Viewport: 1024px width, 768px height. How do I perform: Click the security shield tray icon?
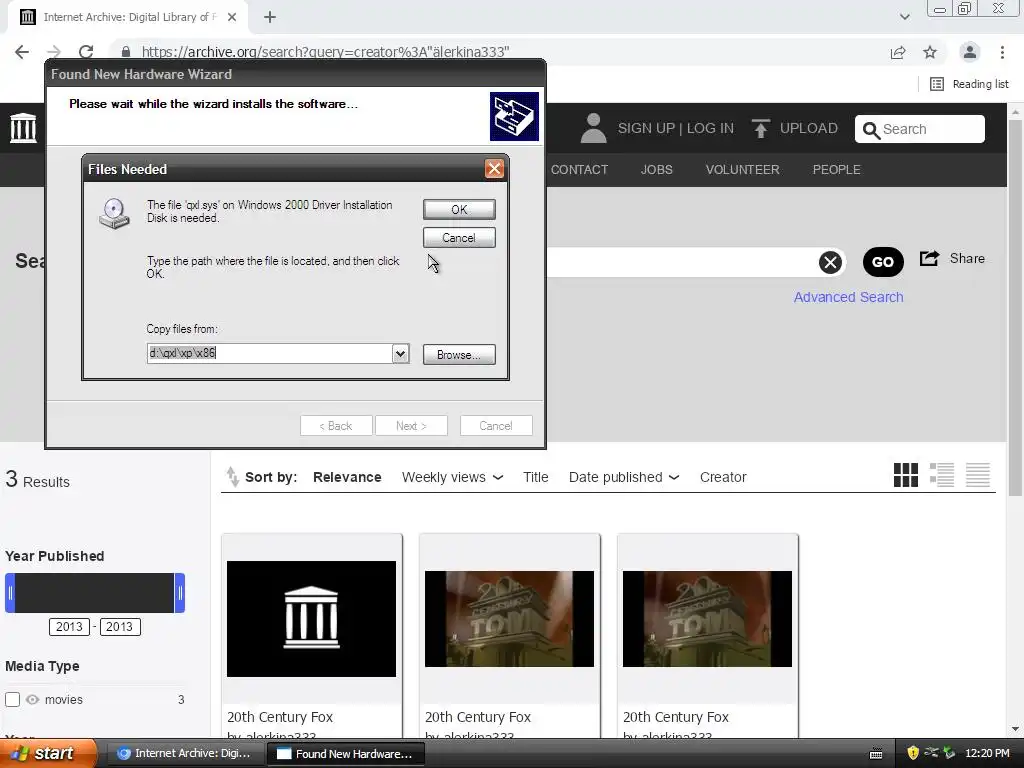click(913, 753)
